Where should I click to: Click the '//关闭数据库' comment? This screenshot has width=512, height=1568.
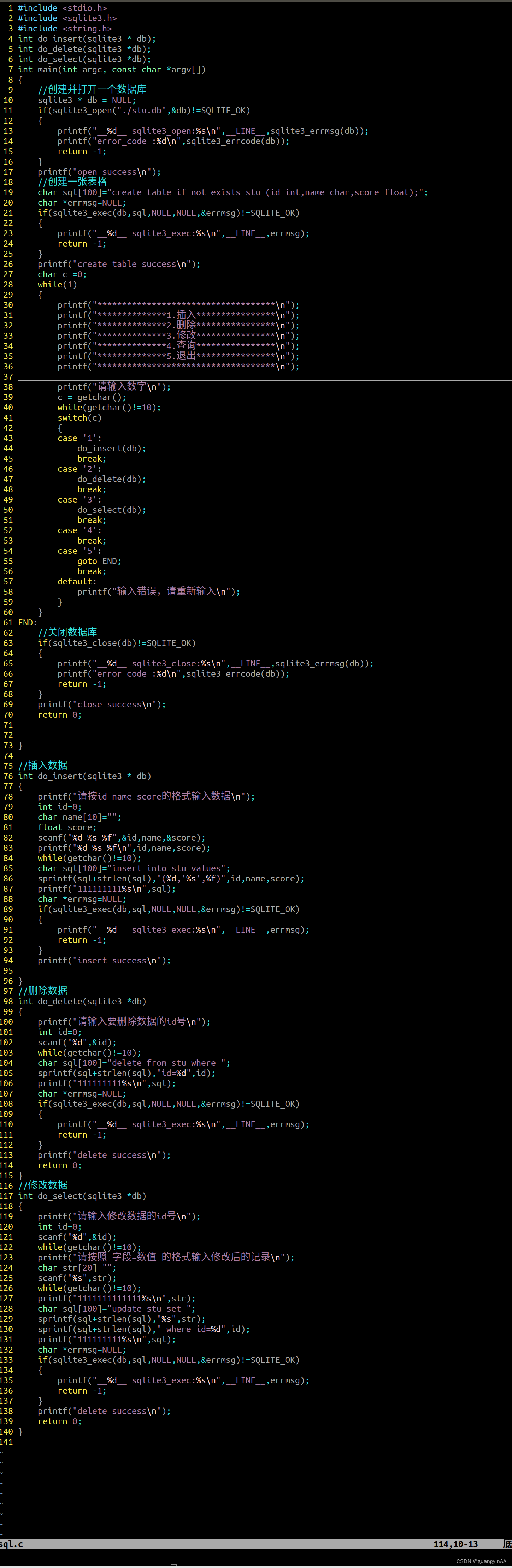coord(67,632)
